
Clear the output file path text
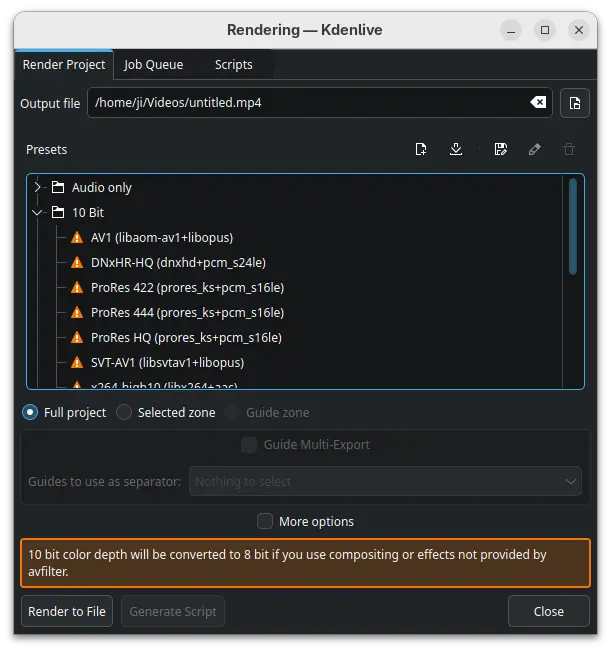click(x=538, y=103)
